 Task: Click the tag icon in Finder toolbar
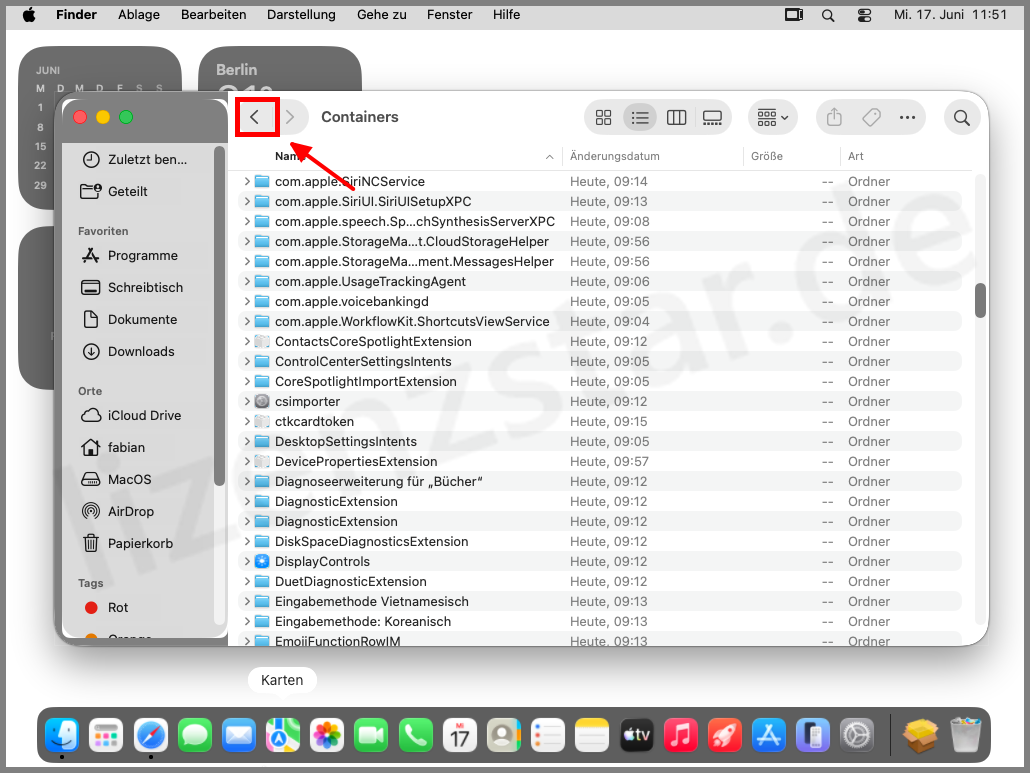[871, 118]
